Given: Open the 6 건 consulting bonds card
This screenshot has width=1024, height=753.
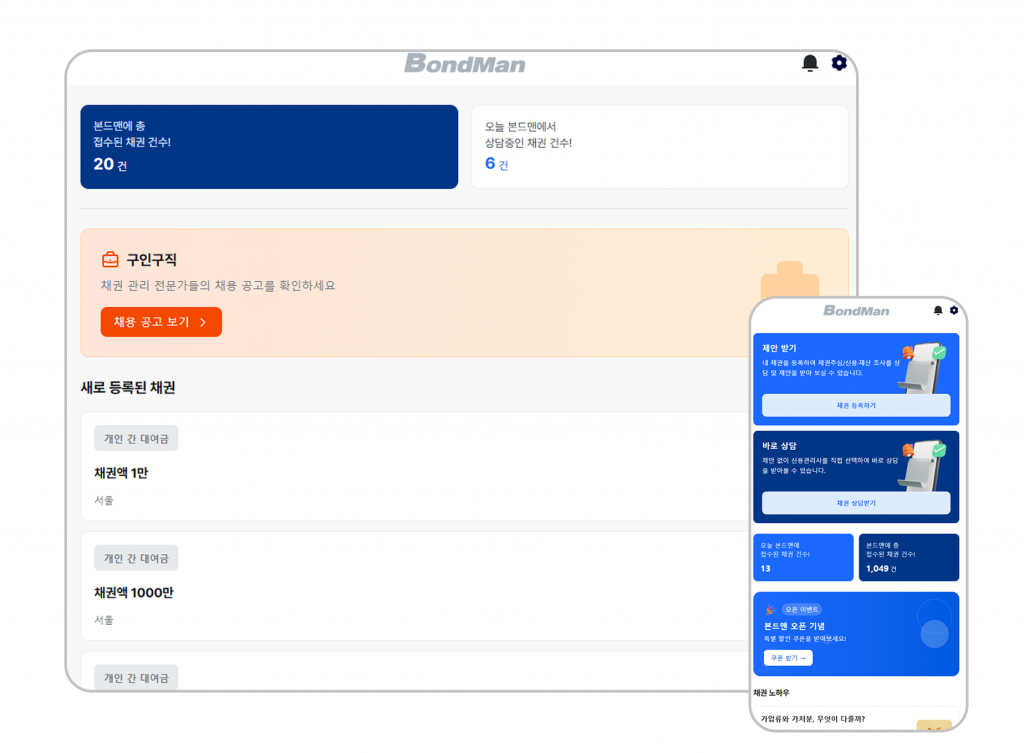Looking at the screenshot, I should pyautogui.click(x=660, y=147).
